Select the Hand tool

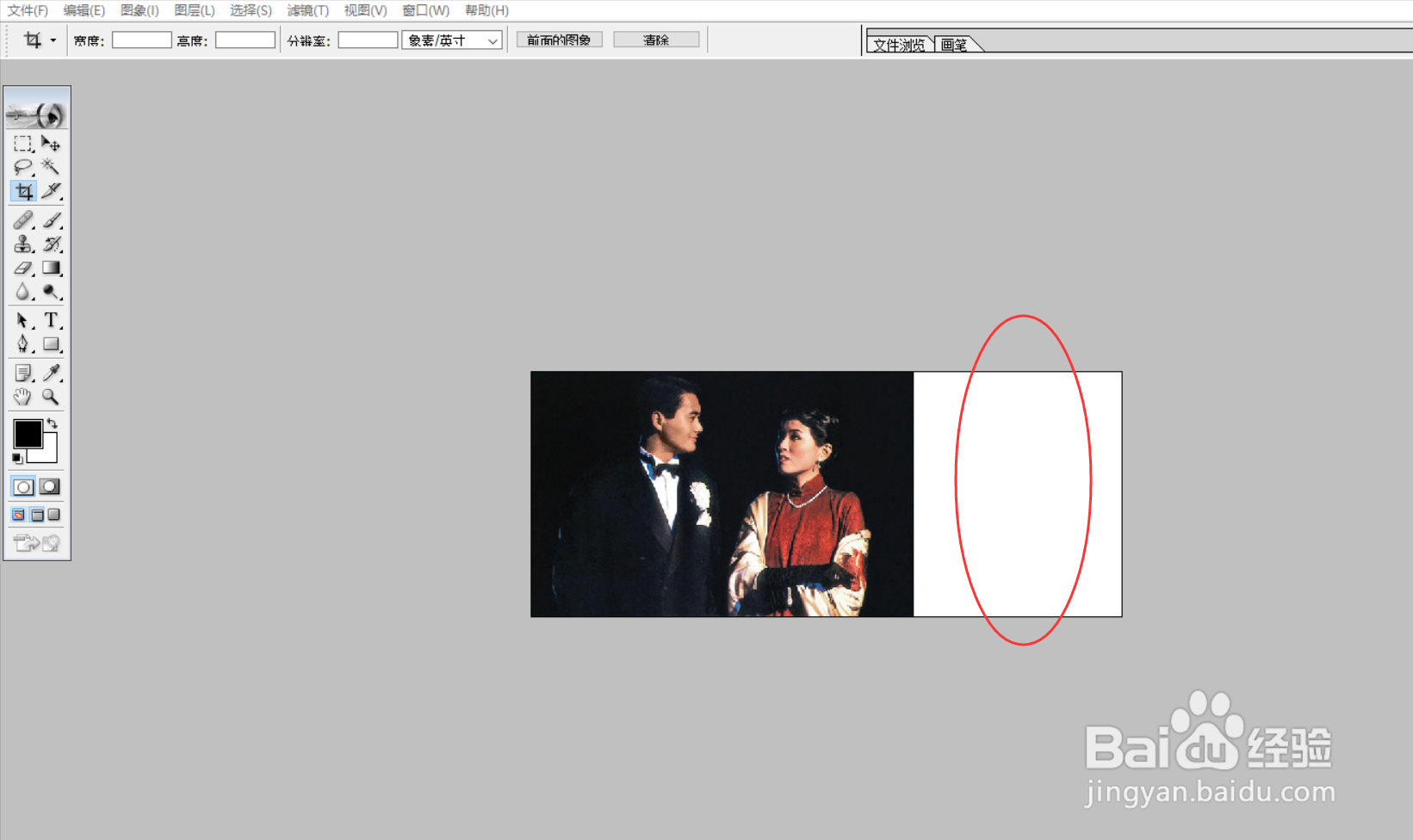point(23,397)
